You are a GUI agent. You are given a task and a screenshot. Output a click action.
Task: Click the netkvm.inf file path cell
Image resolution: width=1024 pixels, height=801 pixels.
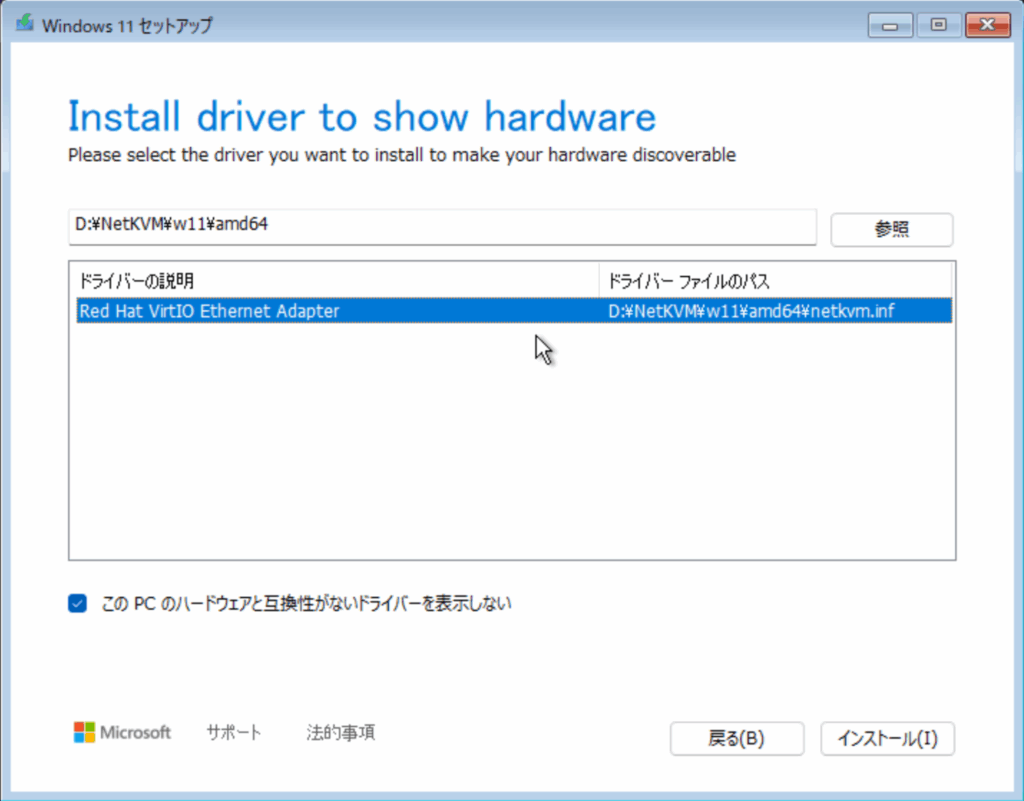pos(750,311)
